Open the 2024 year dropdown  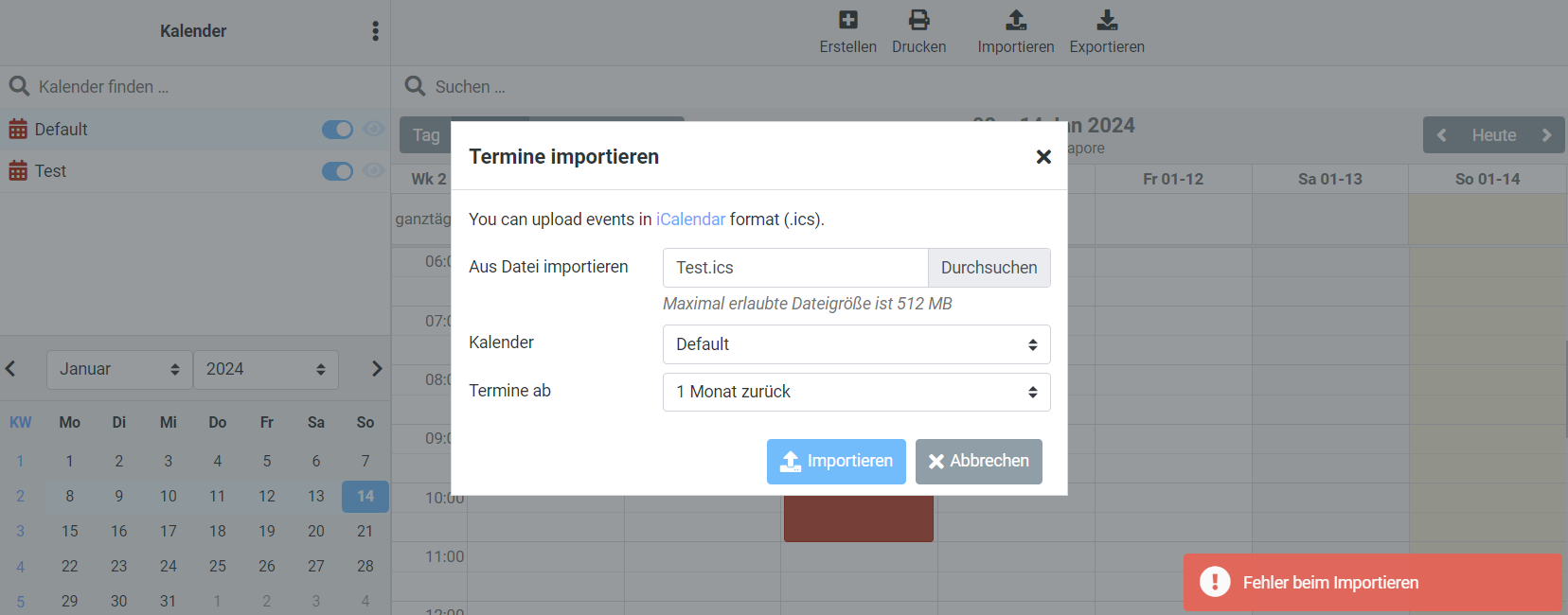(x=265, y=369)
